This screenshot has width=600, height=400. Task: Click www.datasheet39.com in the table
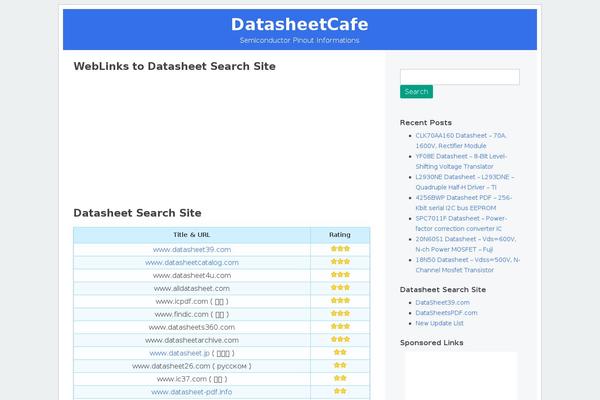coord(192,249)
